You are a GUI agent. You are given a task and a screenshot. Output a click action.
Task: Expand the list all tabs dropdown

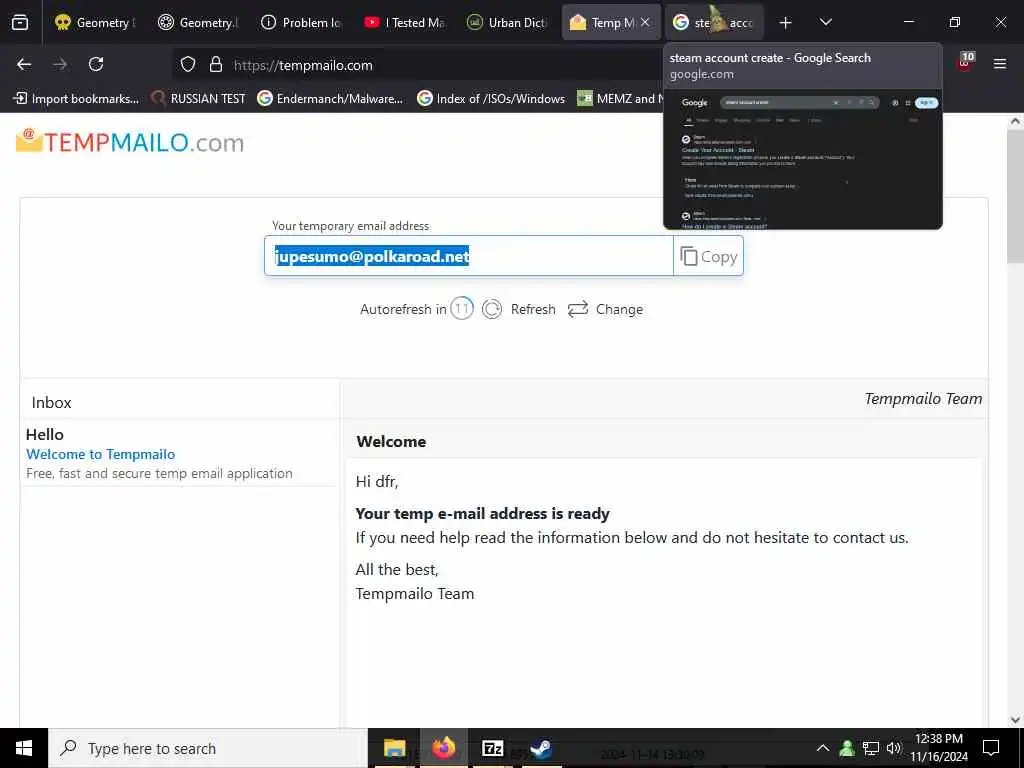coord(826,22)
